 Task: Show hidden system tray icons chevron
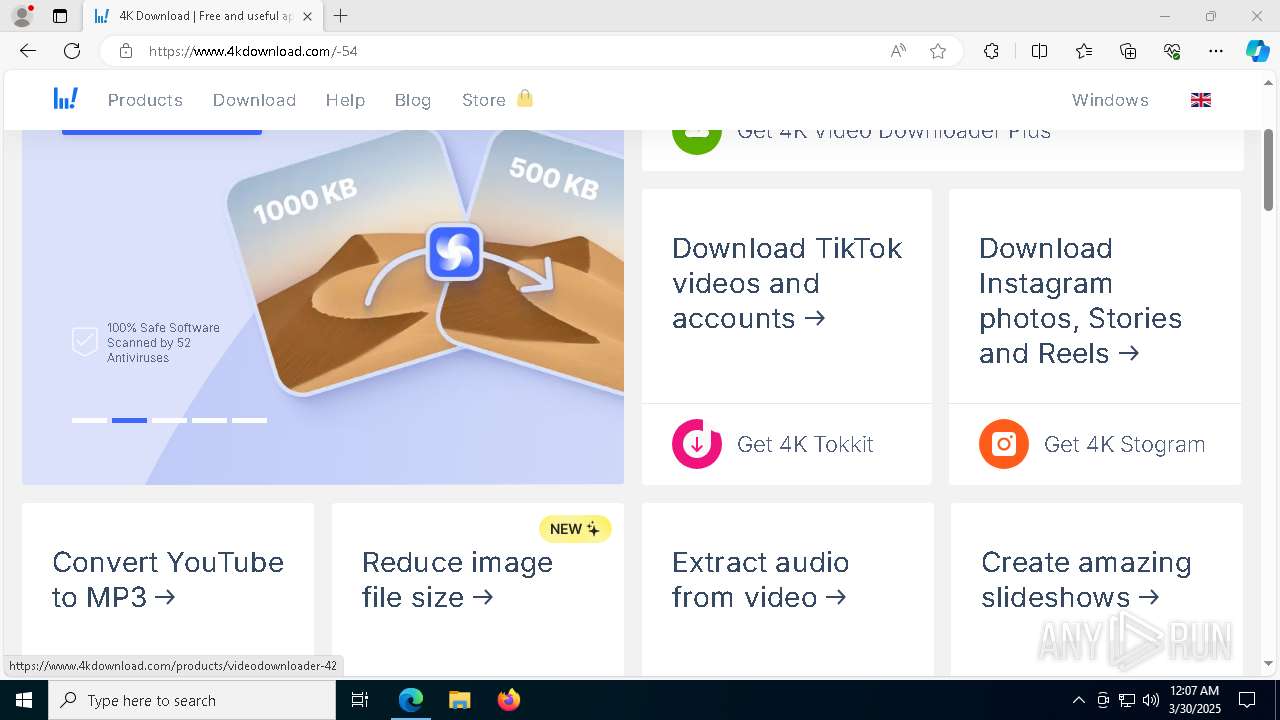coord(1078,700)
